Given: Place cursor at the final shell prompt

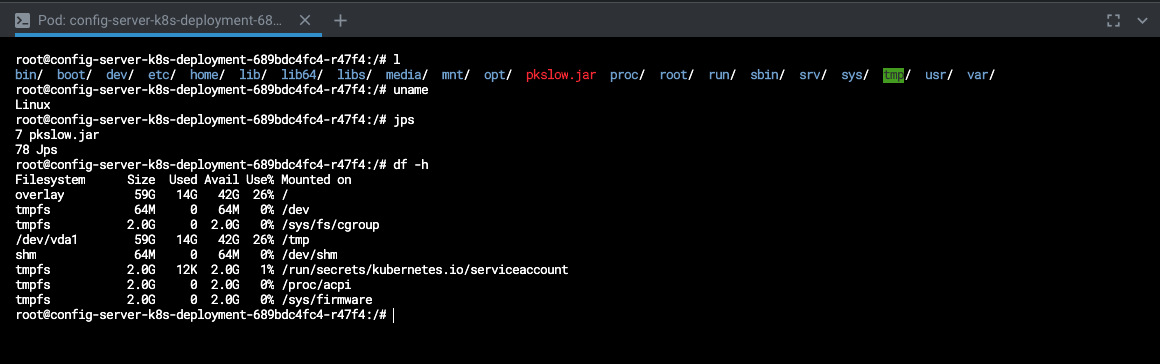Looking at the screenshot, I should [394, 315].
